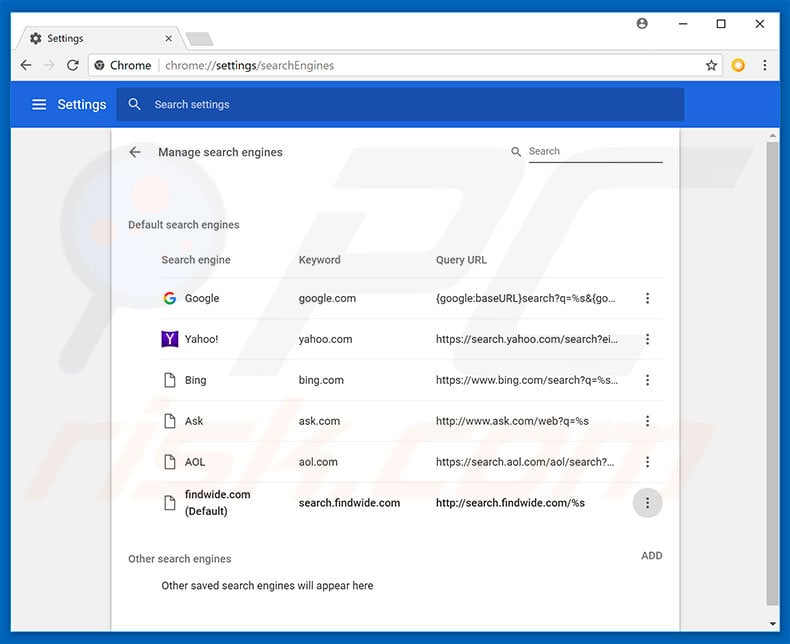
Task: Open more actions for Bing
Action: point(647,380)
